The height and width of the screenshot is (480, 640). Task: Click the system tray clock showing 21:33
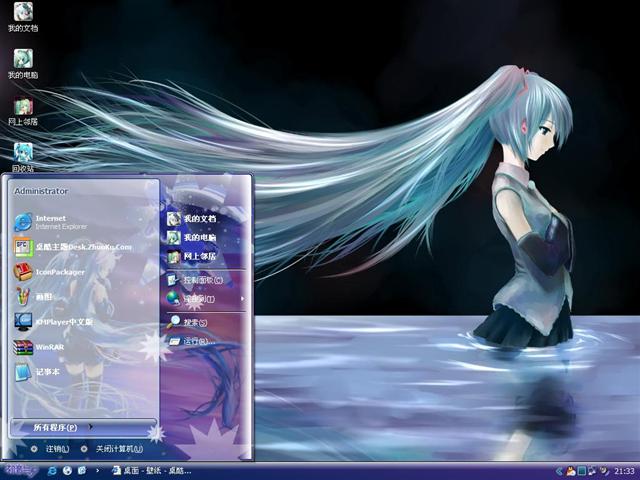click(x=624, y=471)
